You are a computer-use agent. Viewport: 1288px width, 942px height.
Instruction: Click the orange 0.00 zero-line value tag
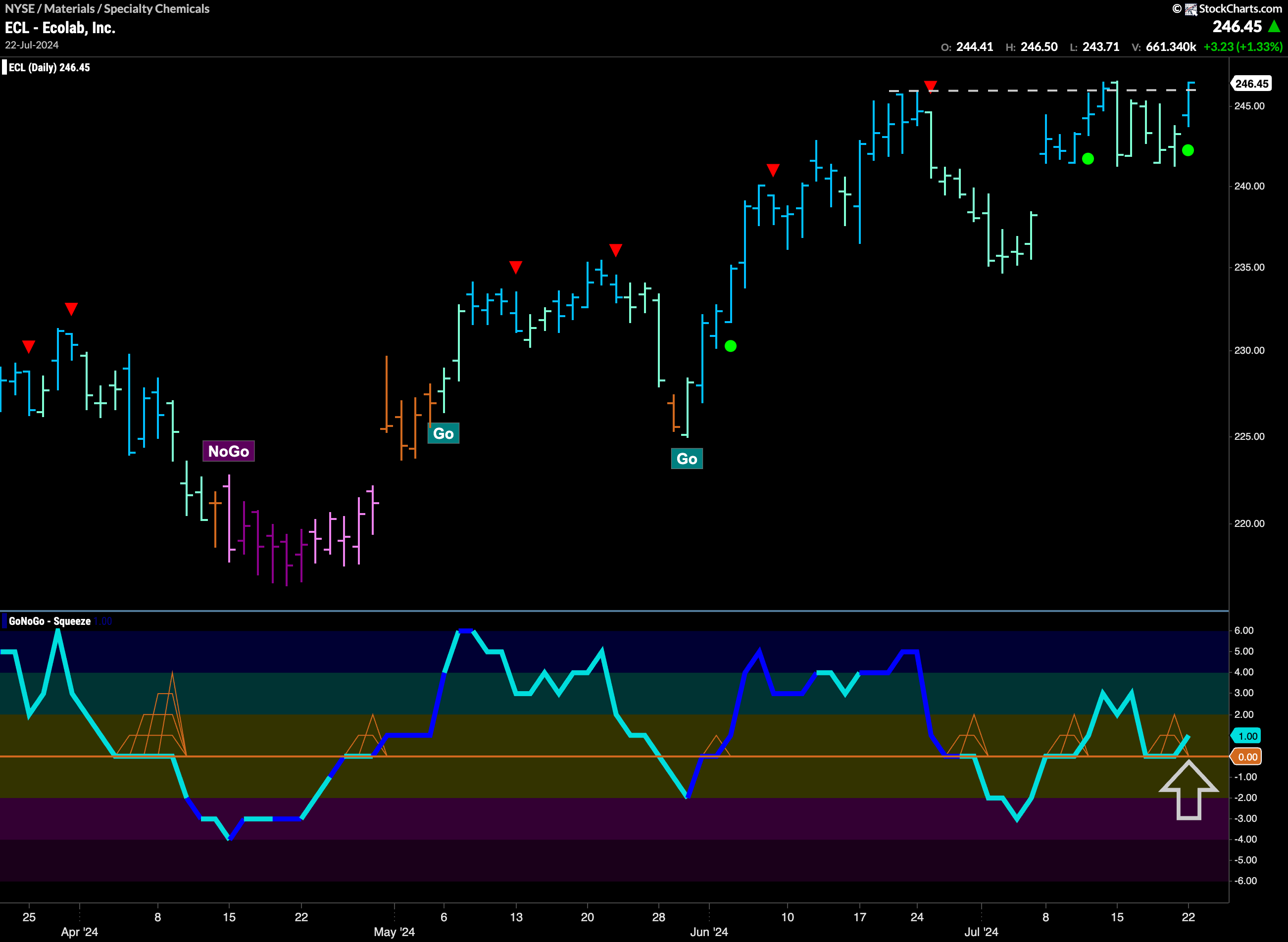[1247, 757]
